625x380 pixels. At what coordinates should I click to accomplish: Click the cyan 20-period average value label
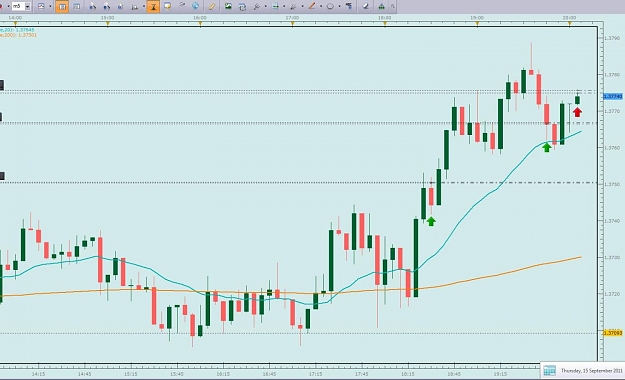(18, 30)
